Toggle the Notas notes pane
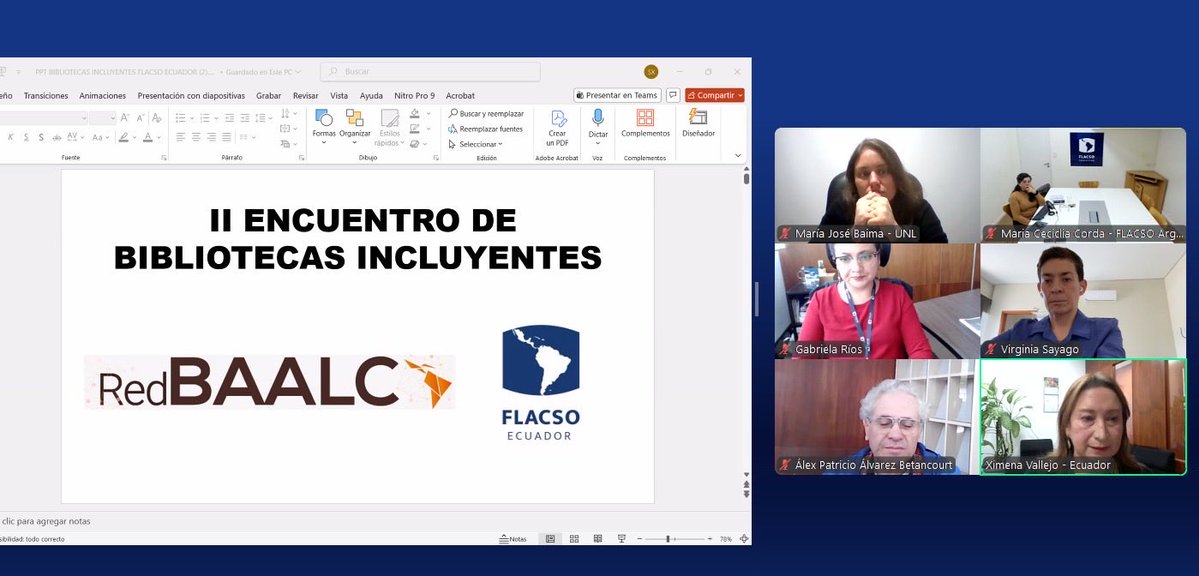 tap(513, 539)
